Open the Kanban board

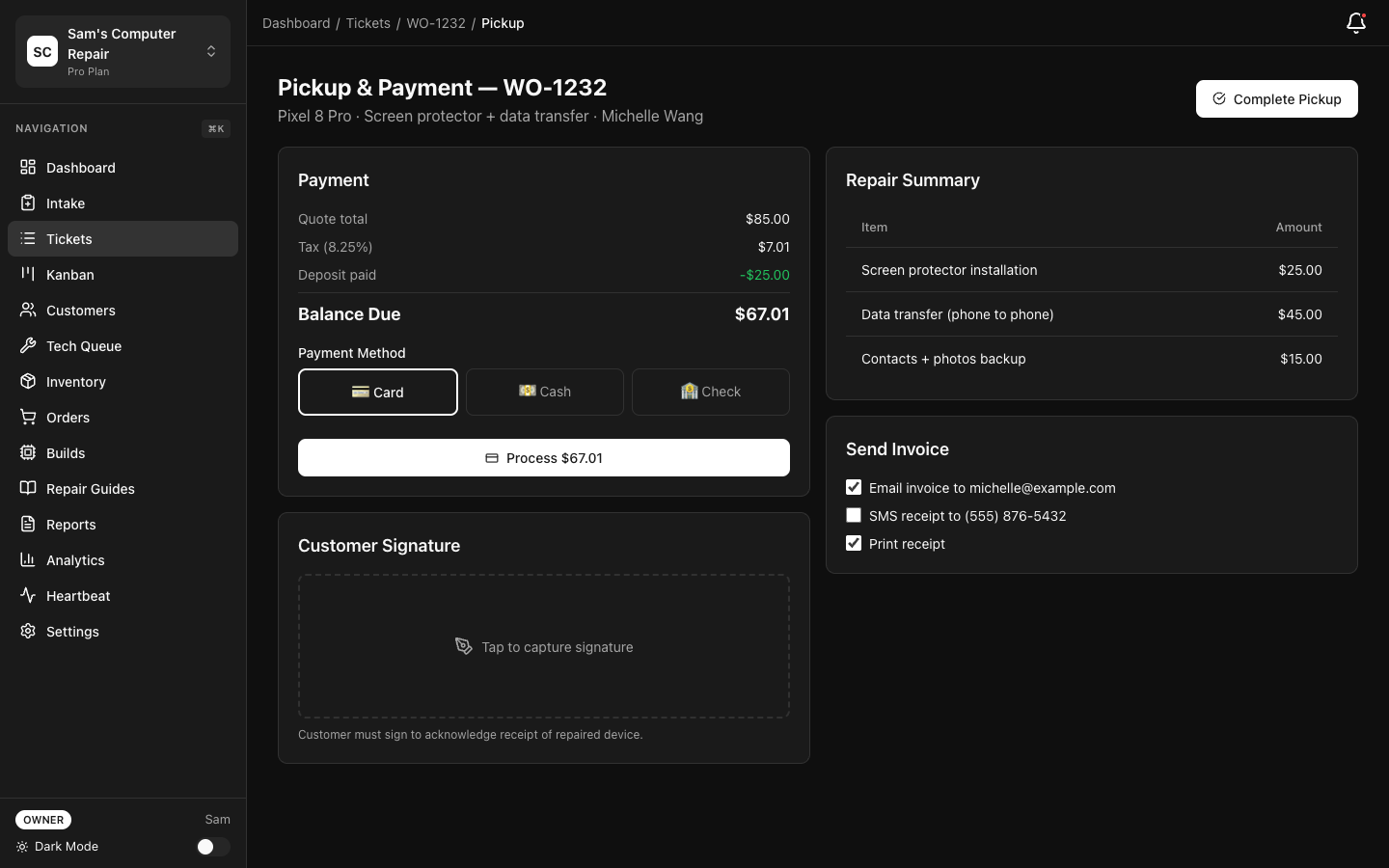click(x=69, y=274)
